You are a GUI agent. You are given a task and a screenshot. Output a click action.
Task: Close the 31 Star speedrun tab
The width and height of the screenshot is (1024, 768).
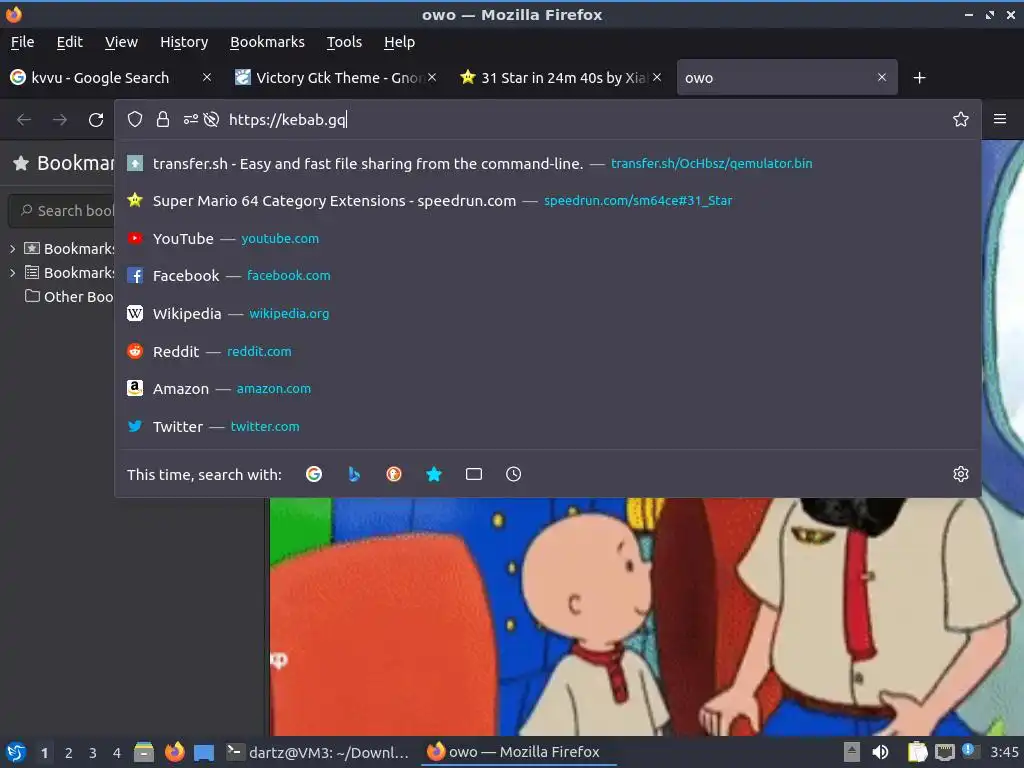click(657, 77)
